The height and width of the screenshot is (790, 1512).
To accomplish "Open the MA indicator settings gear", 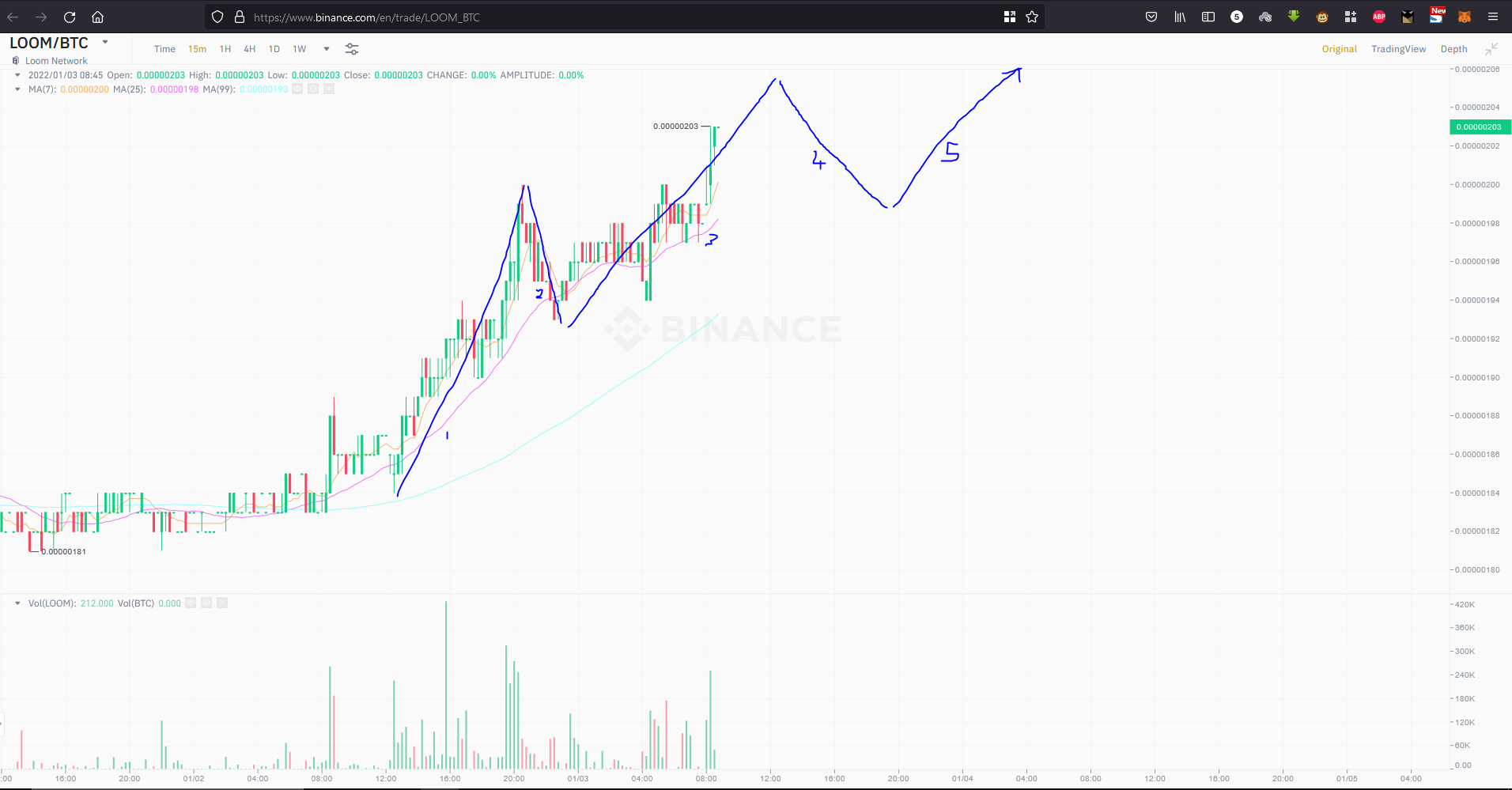I will (x=313, y=89).
